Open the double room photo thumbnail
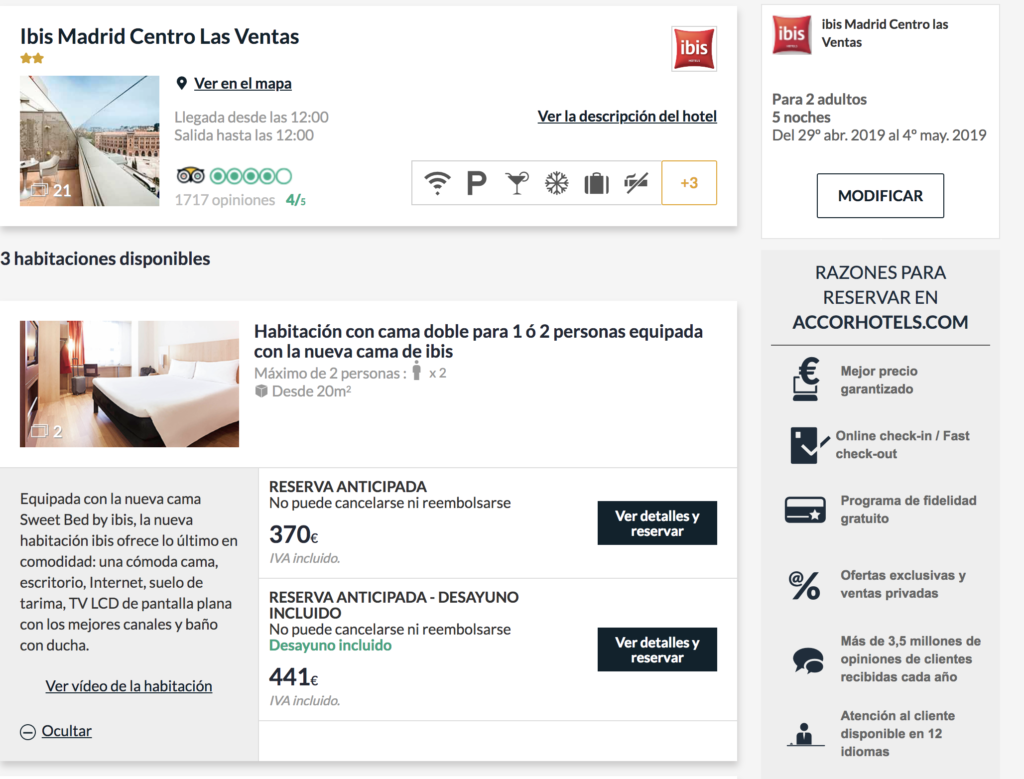Screen dimensions: 1024x779 [x=129, y=384]
